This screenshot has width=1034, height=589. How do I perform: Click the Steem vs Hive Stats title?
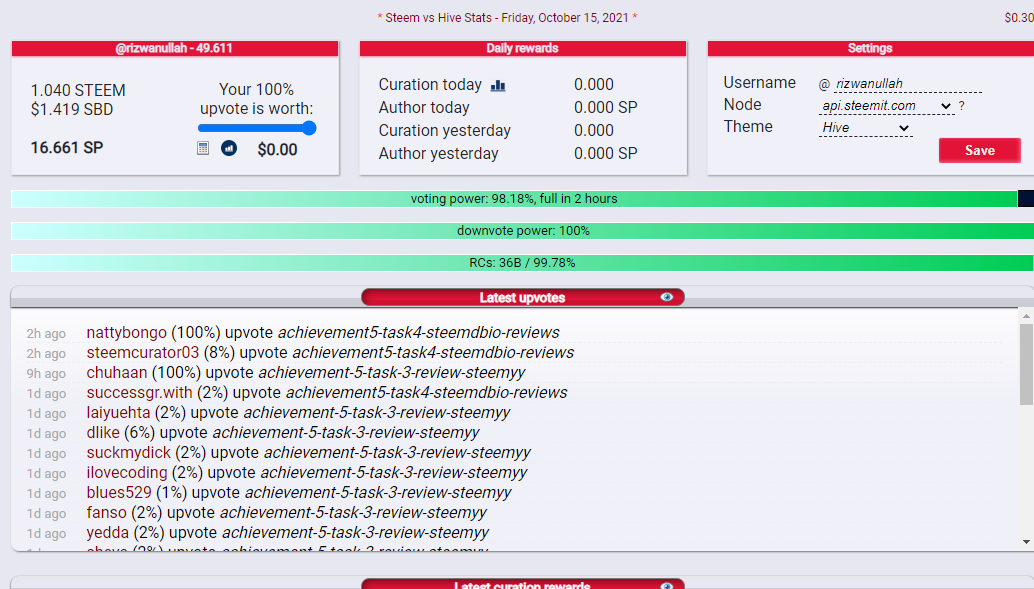pyautogui.click(x=506, y=18)
